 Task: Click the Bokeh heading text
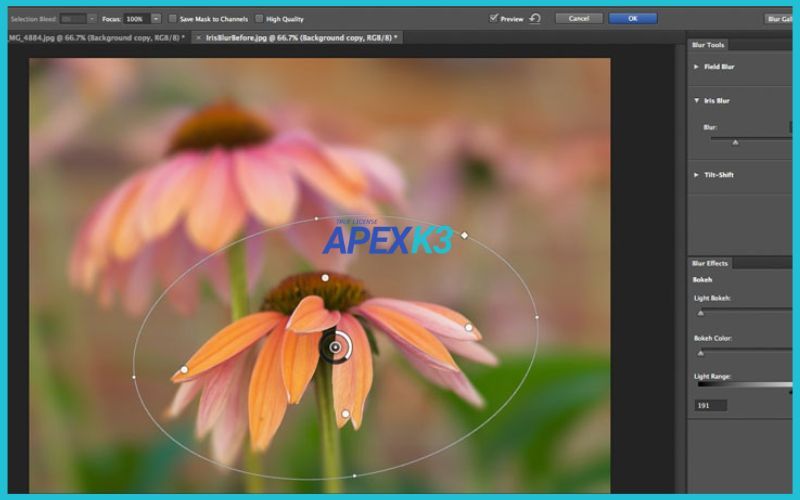702,280
